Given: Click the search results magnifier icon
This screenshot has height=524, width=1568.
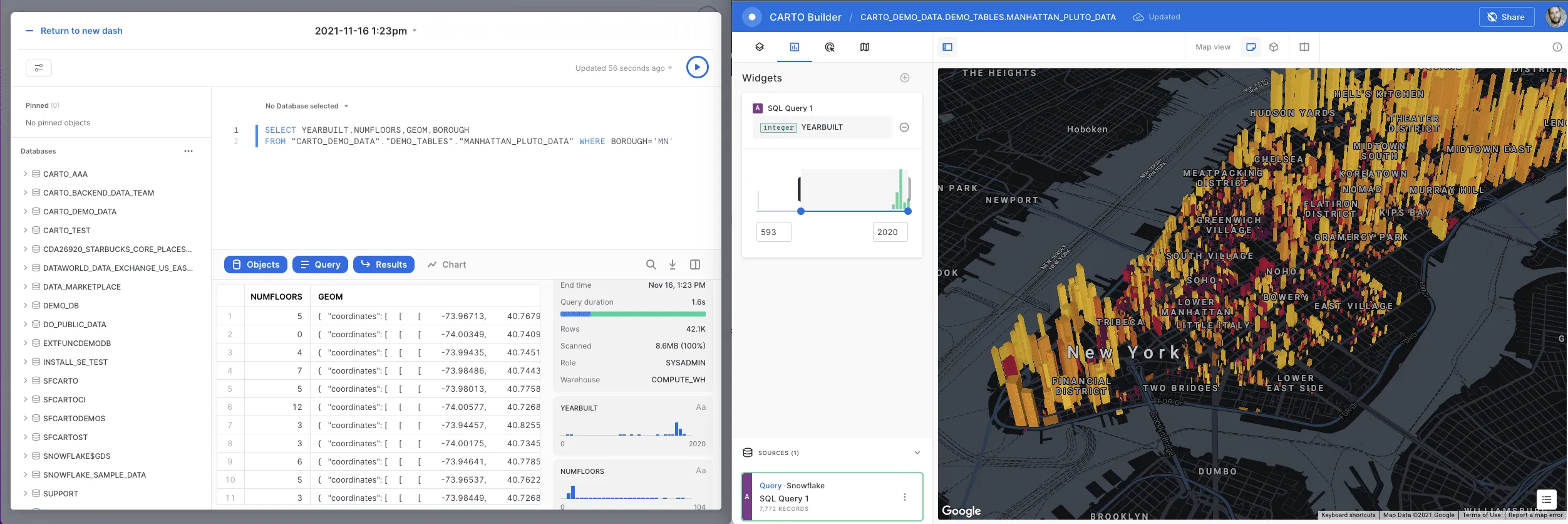Looking at the screenshot, I should tap(651, 265).
